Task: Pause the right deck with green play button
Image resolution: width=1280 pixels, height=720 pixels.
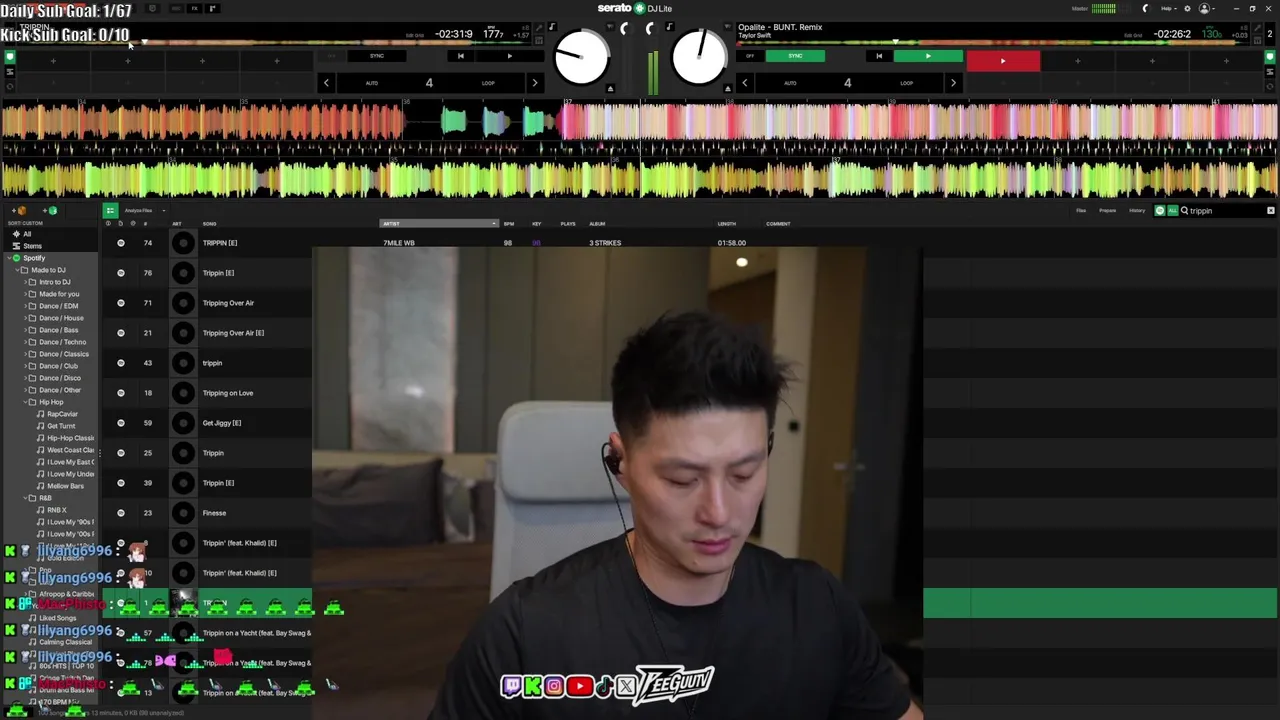Action: coord(928,56)
